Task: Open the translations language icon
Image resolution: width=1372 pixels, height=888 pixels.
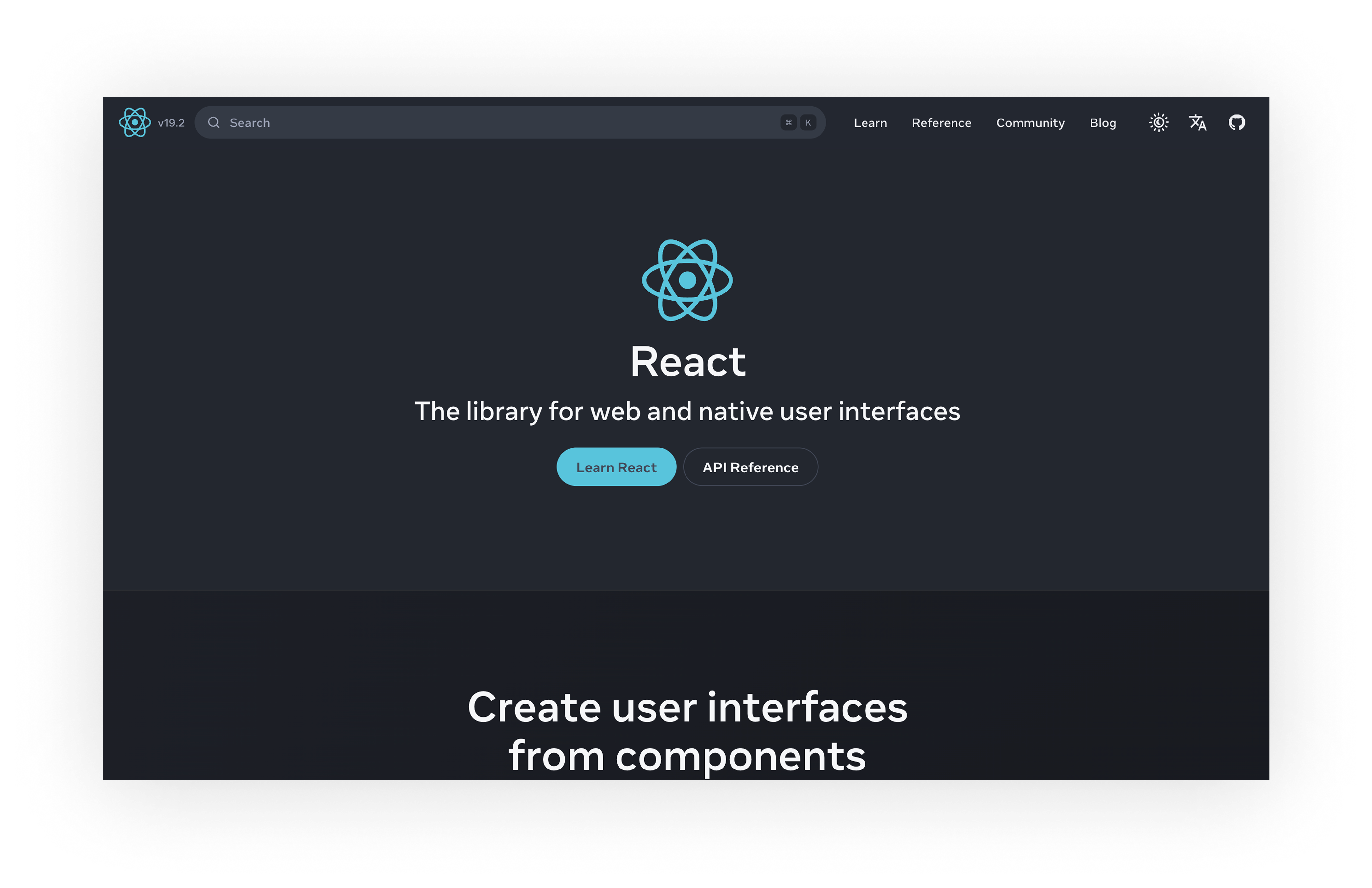Action: 1197,122
